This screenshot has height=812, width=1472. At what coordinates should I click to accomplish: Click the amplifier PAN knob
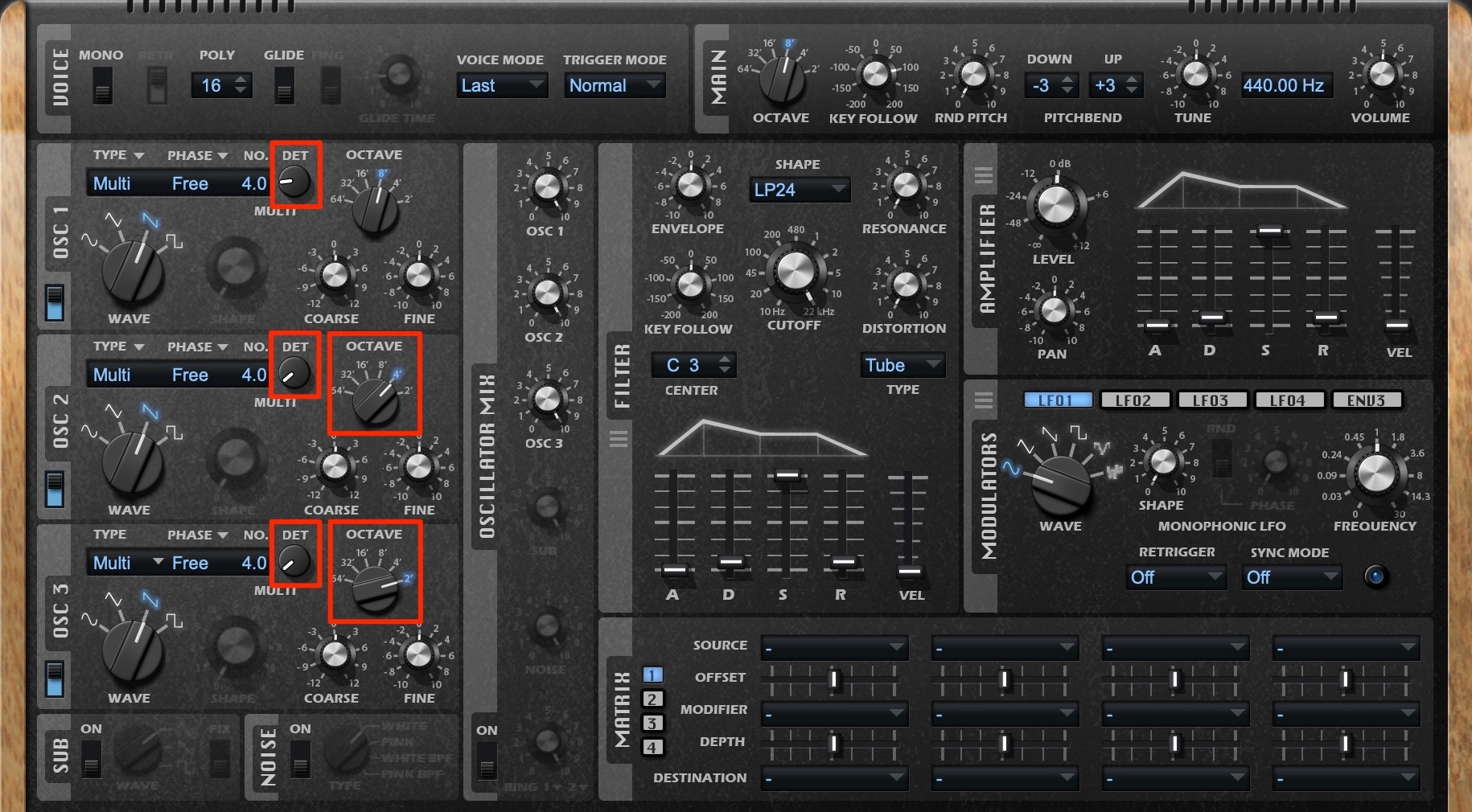1054,310
